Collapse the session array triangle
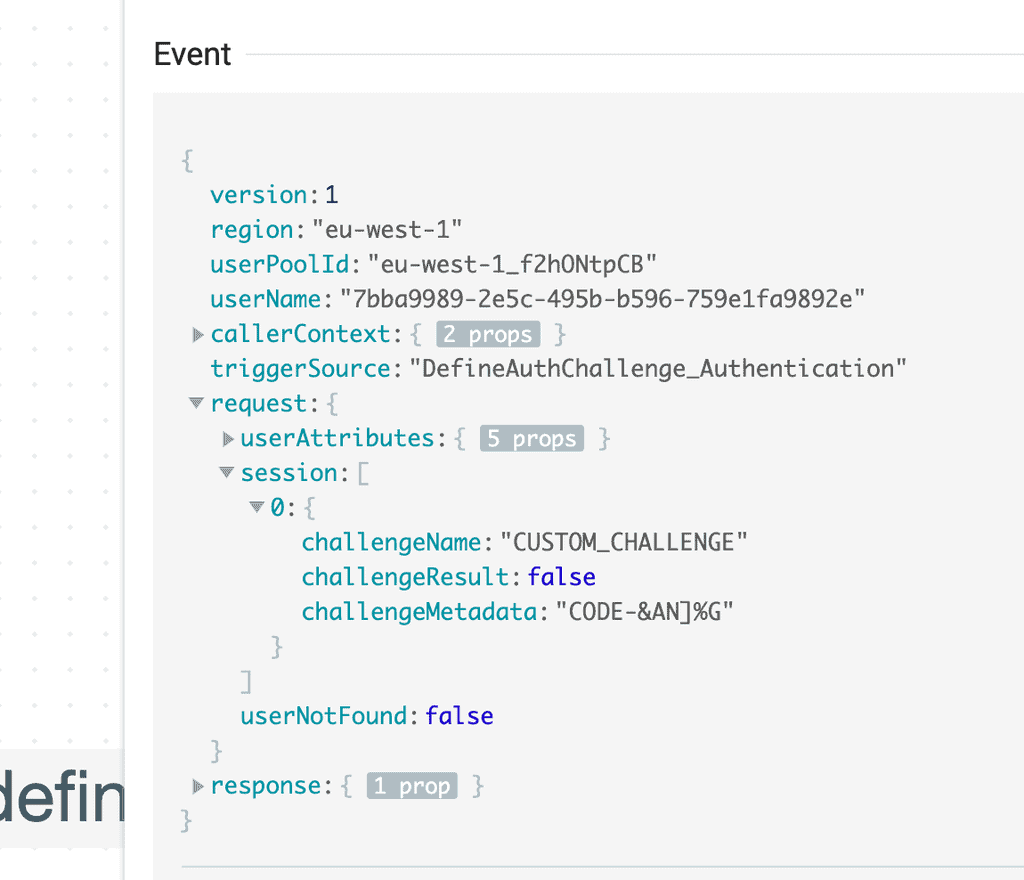 pos(228,473)
